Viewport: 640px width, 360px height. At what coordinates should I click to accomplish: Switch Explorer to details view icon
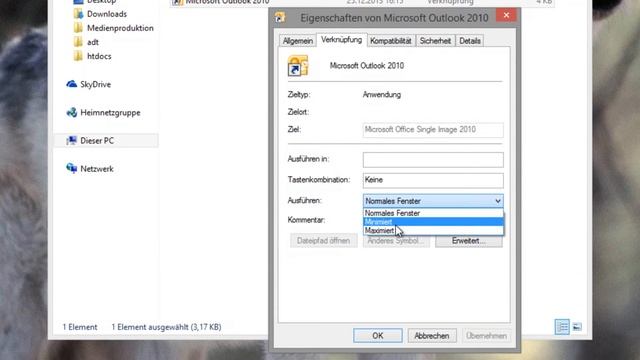click(562, 327)
